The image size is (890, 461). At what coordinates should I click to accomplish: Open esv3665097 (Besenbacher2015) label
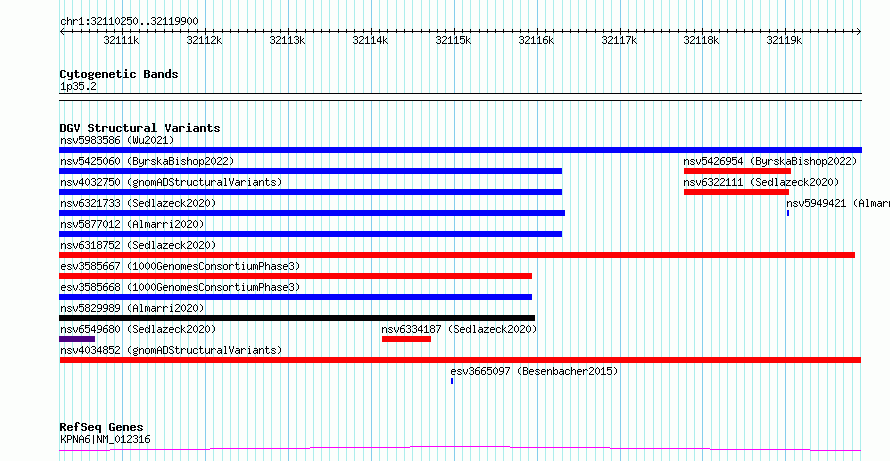(x=534, y=371)
